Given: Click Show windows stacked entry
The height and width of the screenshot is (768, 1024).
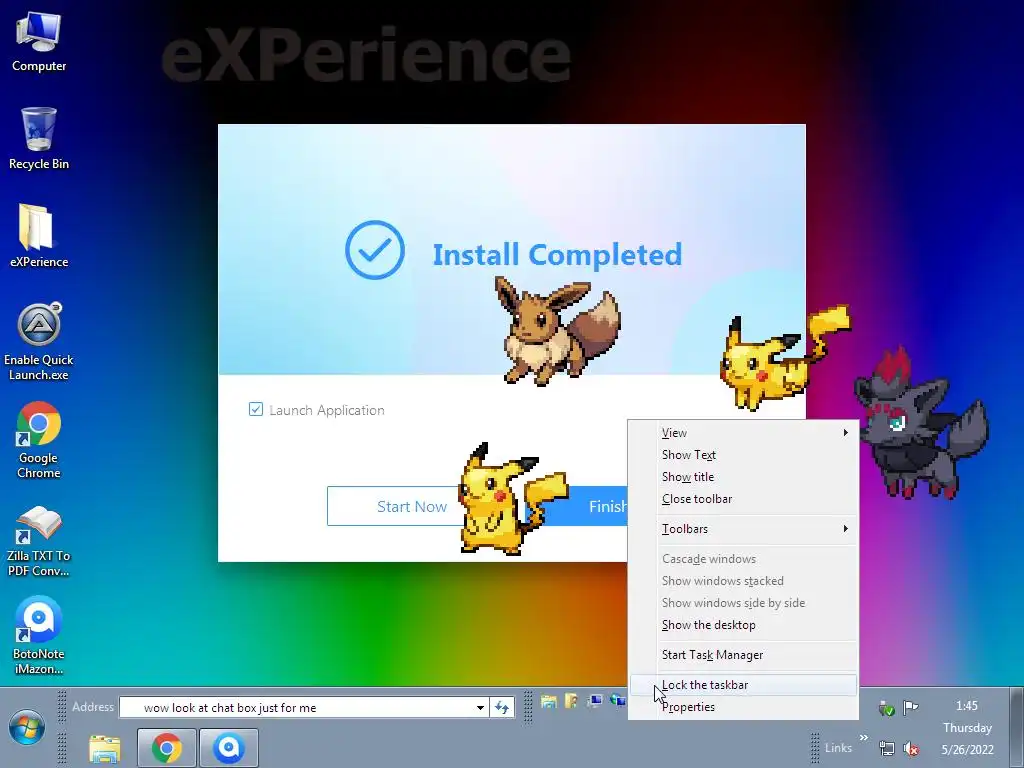Looking at the screenshot, I should (x=743, y=581).
